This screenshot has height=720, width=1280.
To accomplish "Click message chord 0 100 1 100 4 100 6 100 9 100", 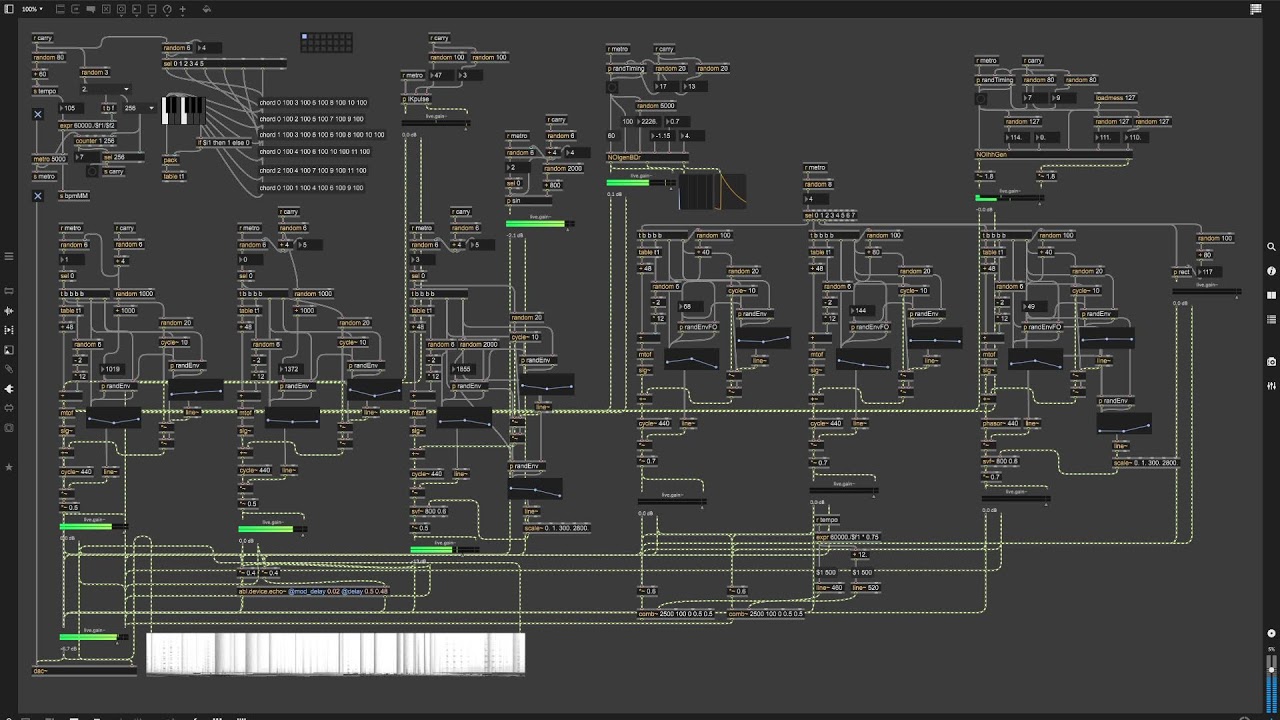I will point(311,186).
